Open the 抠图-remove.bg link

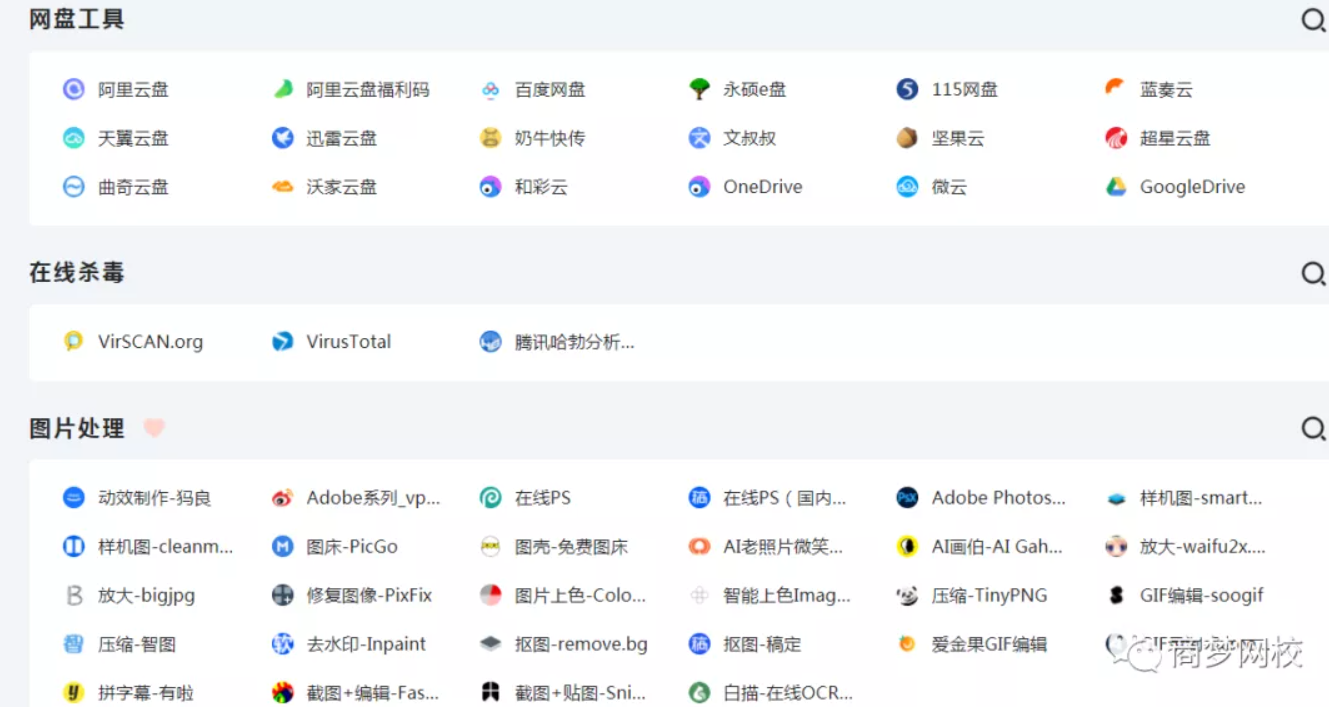coord(581,645)
